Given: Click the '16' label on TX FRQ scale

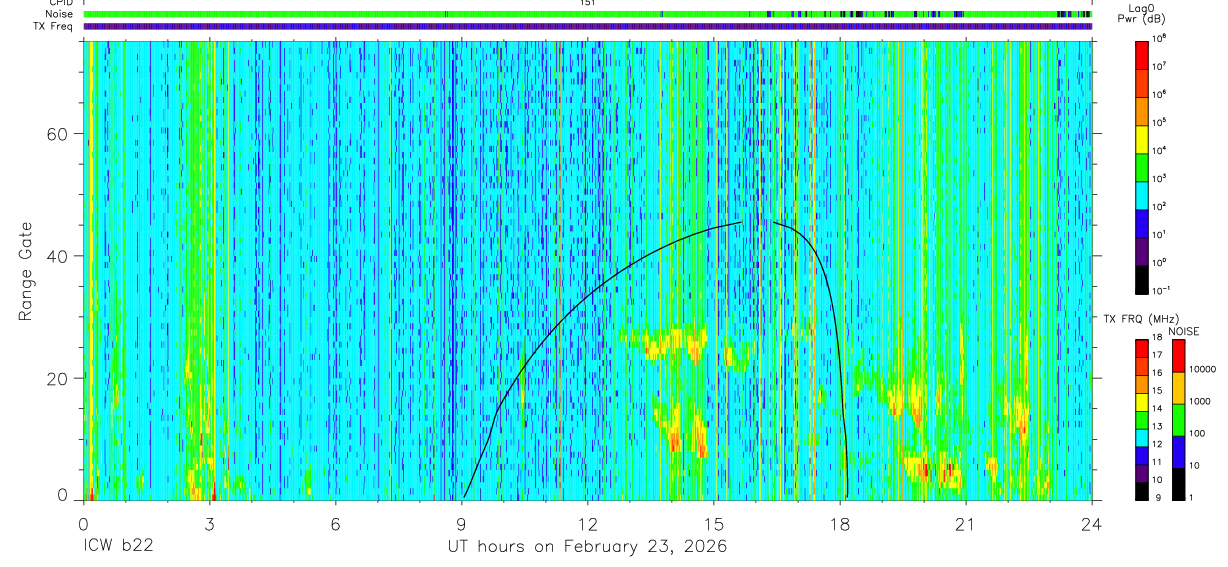Looking at the screenshot, I should pos(1156,373).
